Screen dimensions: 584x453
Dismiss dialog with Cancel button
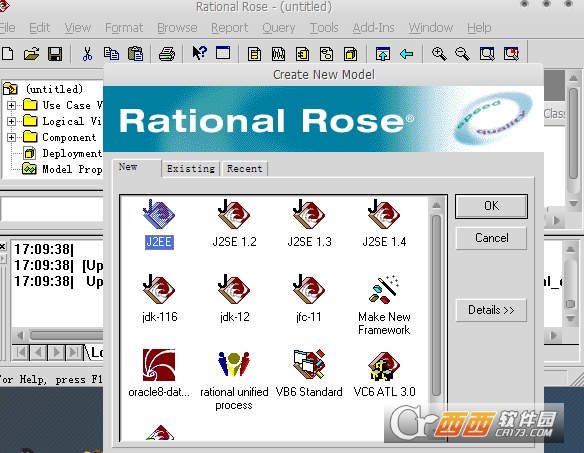coord(491,238)
